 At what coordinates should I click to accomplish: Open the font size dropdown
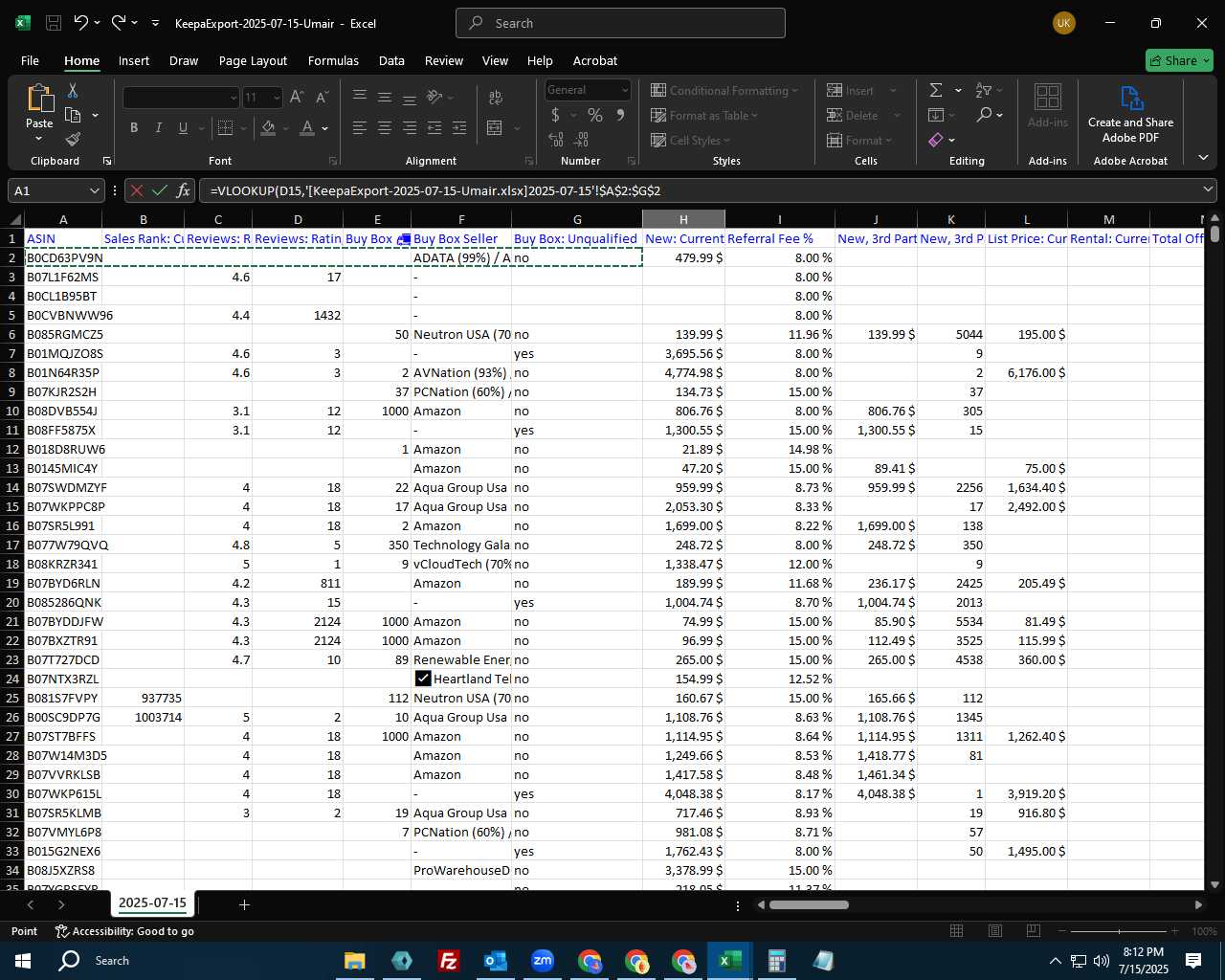[x=277, y=97]
